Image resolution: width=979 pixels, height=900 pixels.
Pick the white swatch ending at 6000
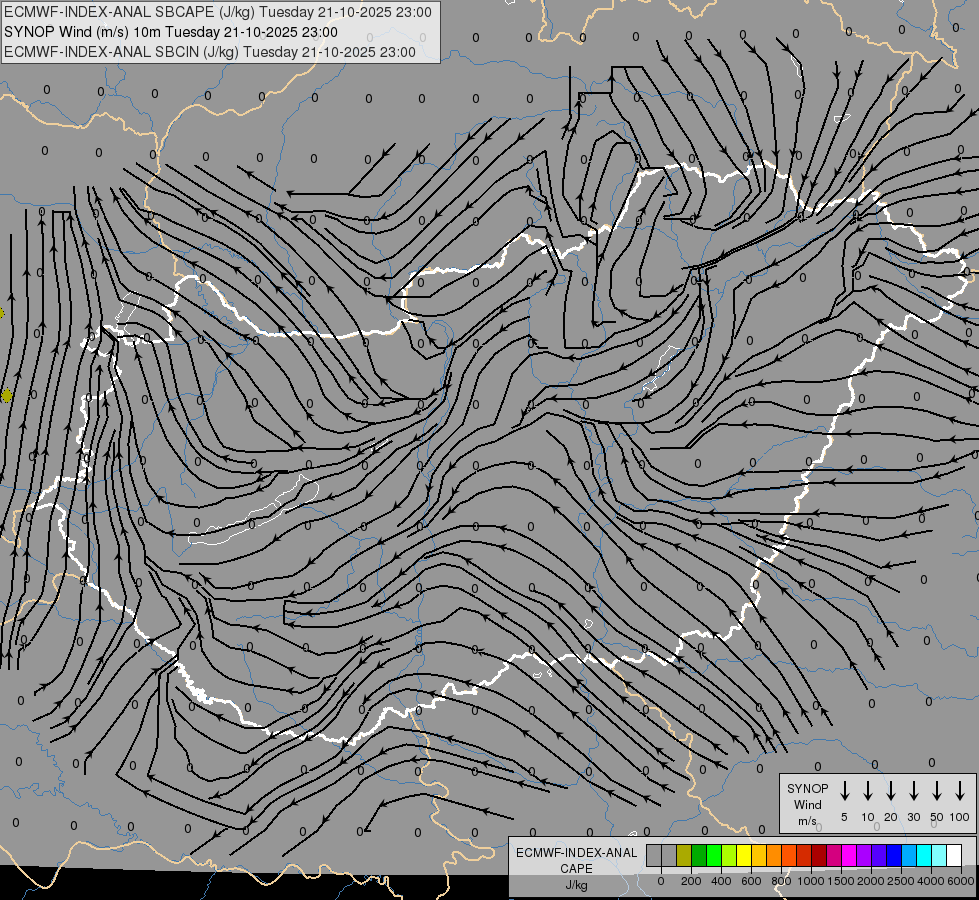coord(954,855)
